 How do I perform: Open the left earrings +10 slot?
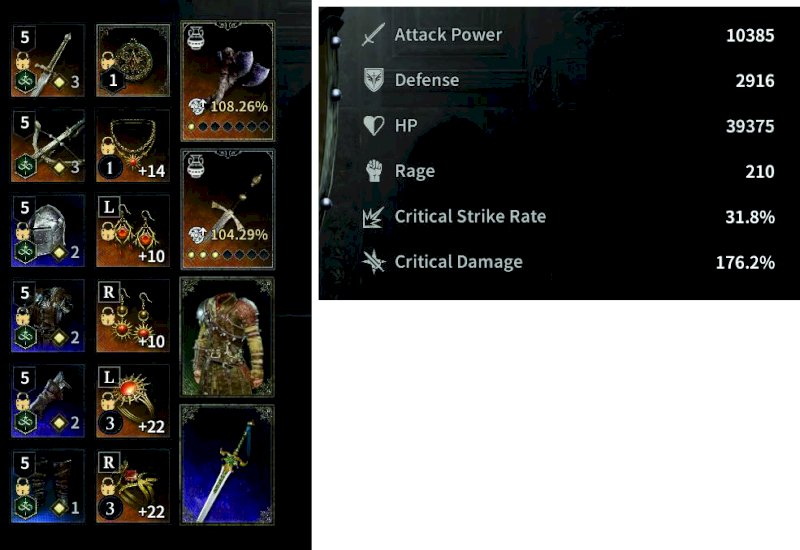click(133, 231)
